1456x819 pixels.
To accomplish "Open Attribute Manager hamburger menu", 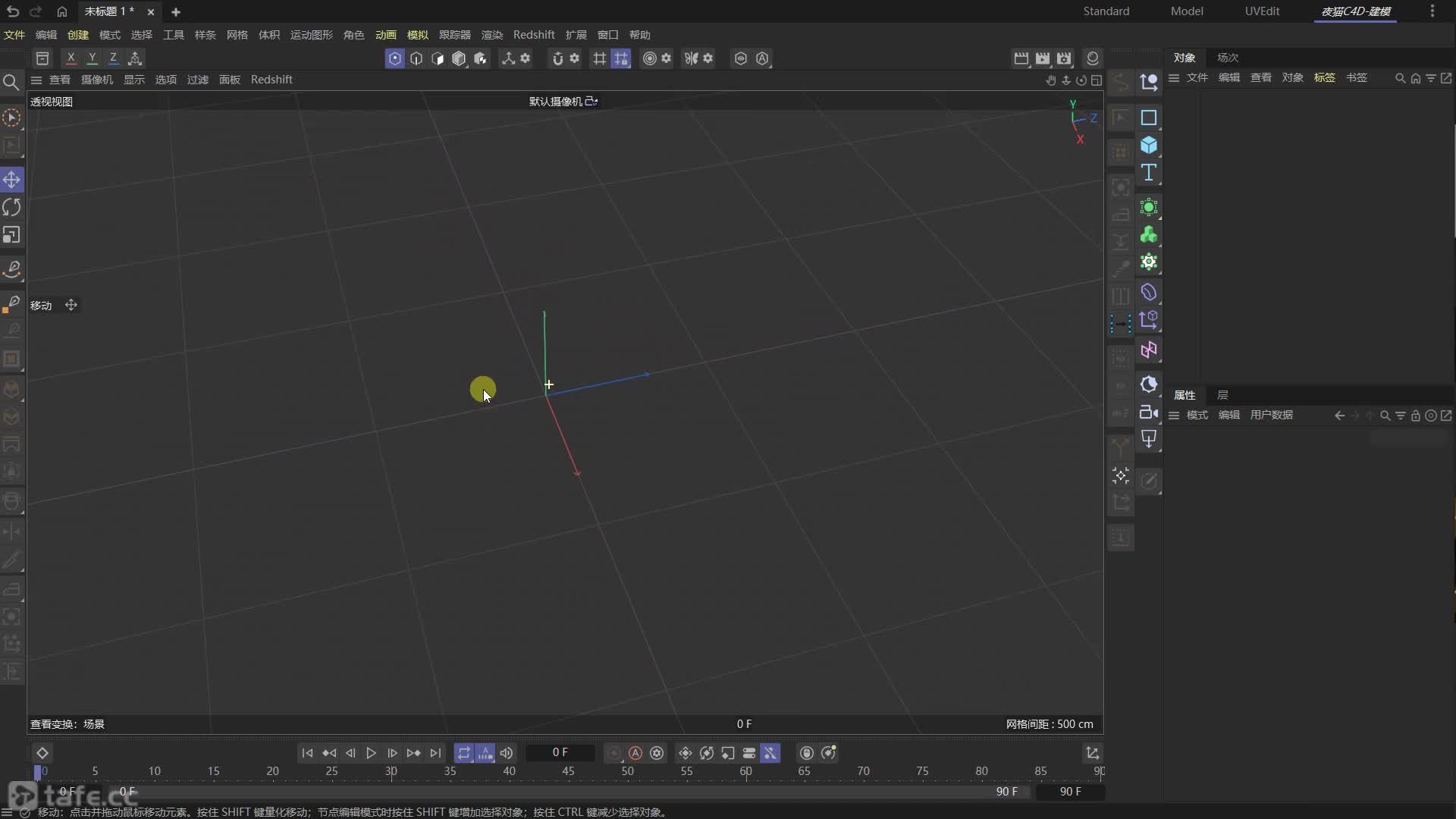I will [x=1174, y=416].
